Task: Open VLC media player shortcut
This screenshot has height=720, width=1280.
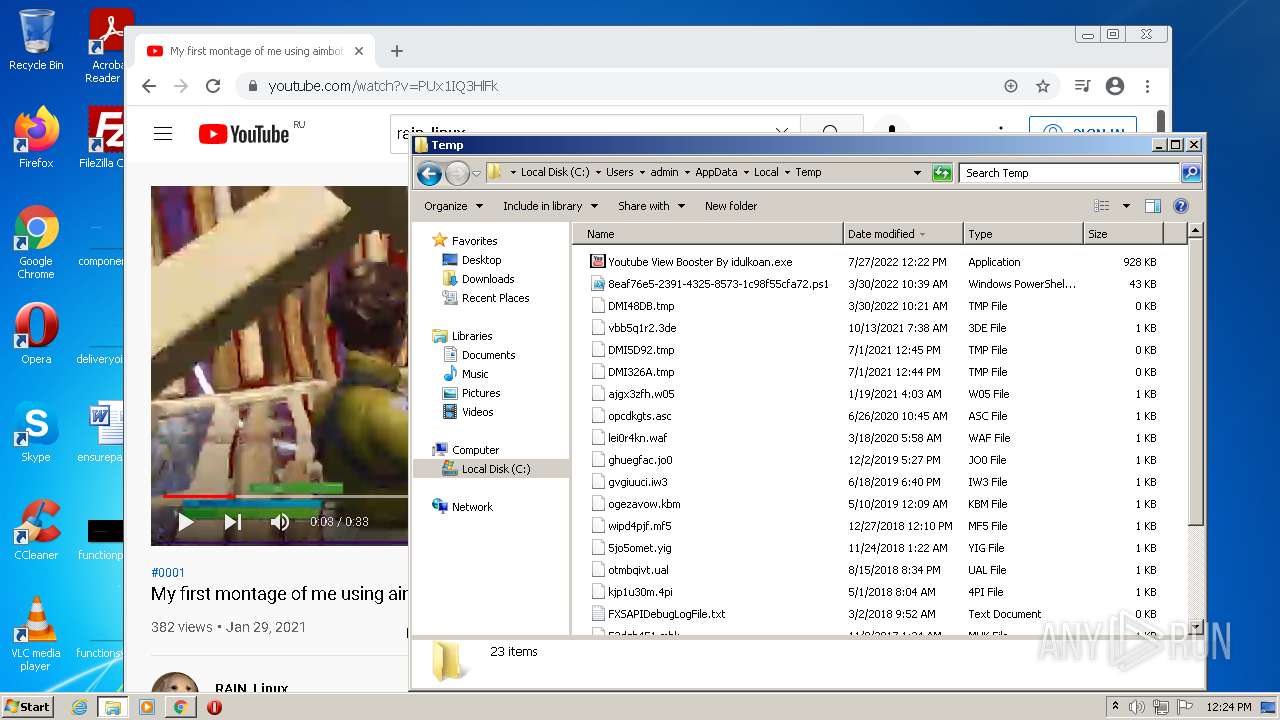Action: (36, 634)
